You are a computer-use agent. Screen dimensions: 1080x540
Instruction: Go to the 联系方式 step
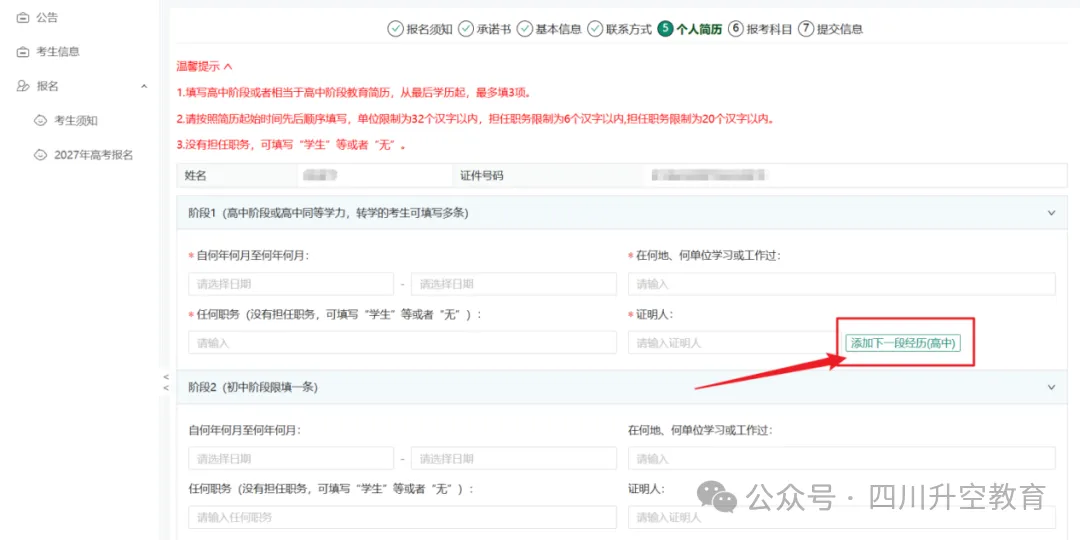point(629,29)
